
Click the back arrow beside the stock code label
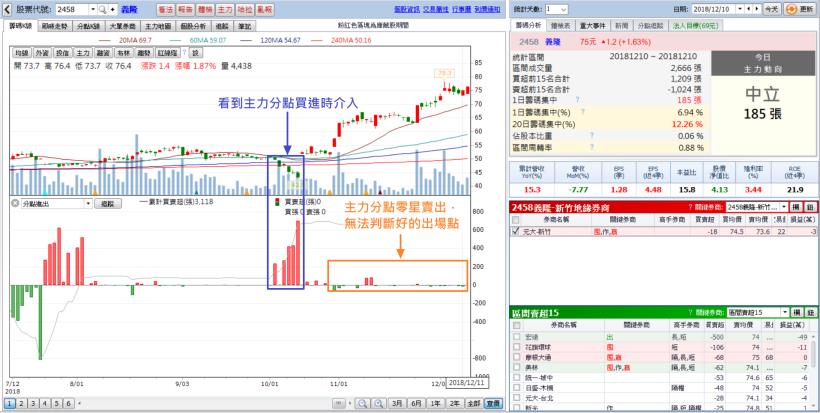(7, 9)
